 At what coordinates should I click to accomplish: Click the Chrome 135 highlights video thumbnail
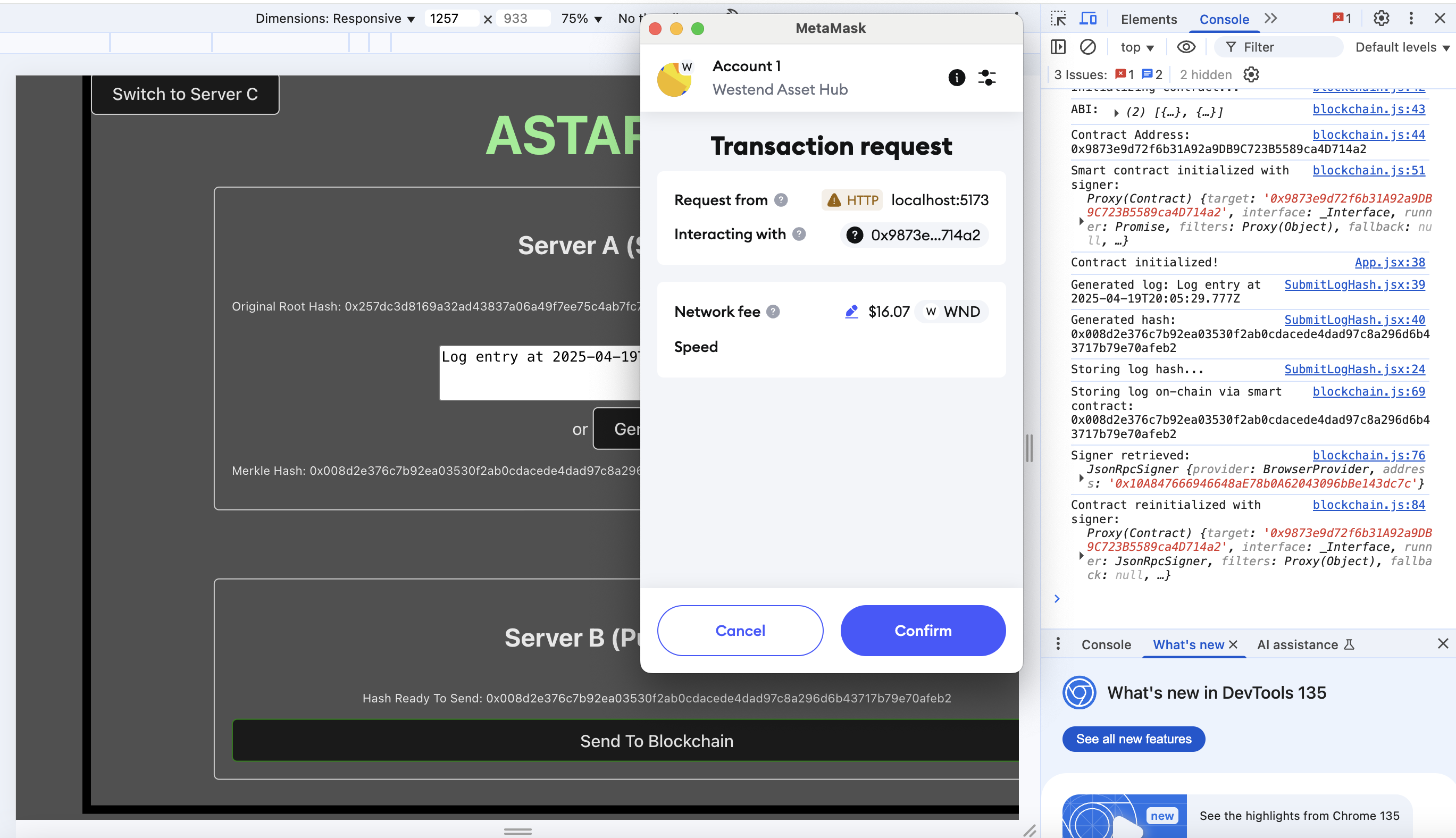(x=1124, y=817)
